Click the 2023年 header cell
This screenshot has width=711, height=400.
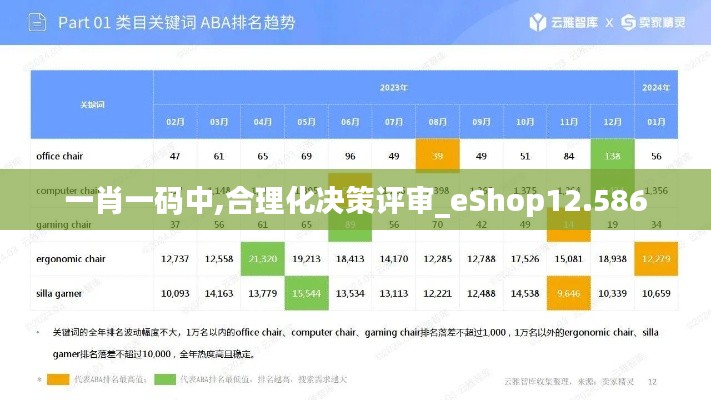pyautogui.click(x=394, y=88)
